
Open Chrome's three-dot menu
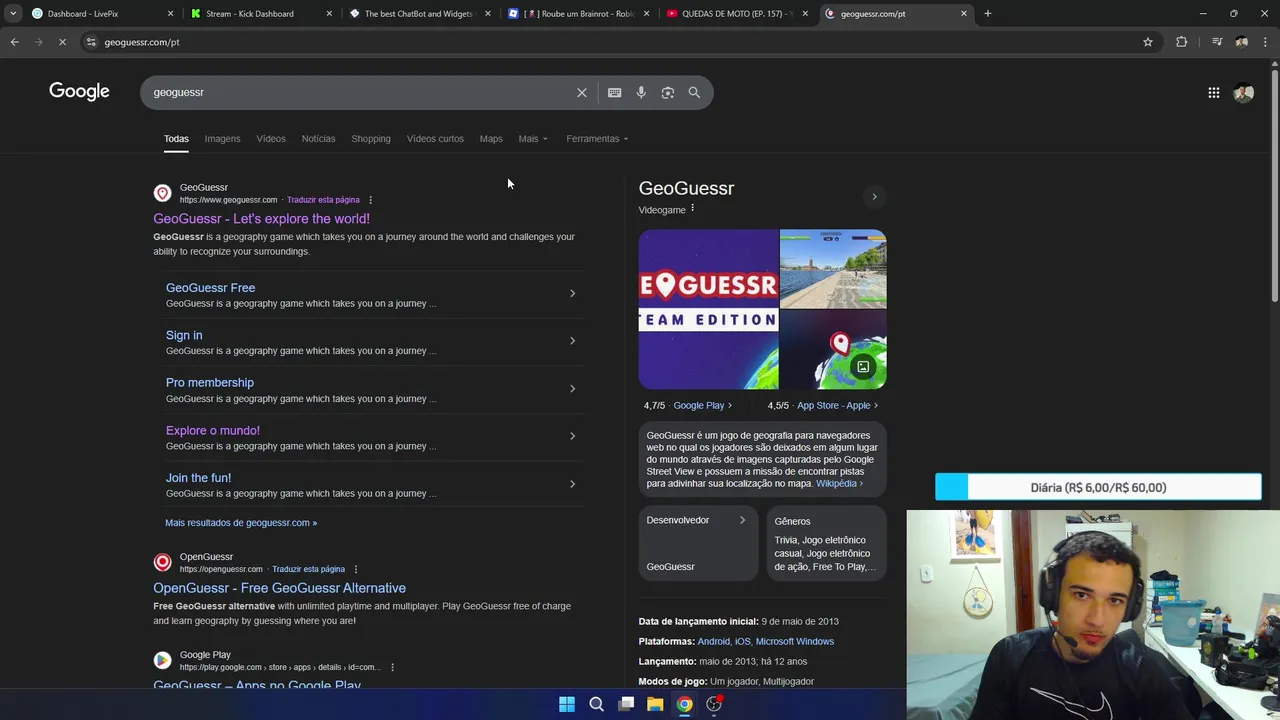[x=1266, y=42]
